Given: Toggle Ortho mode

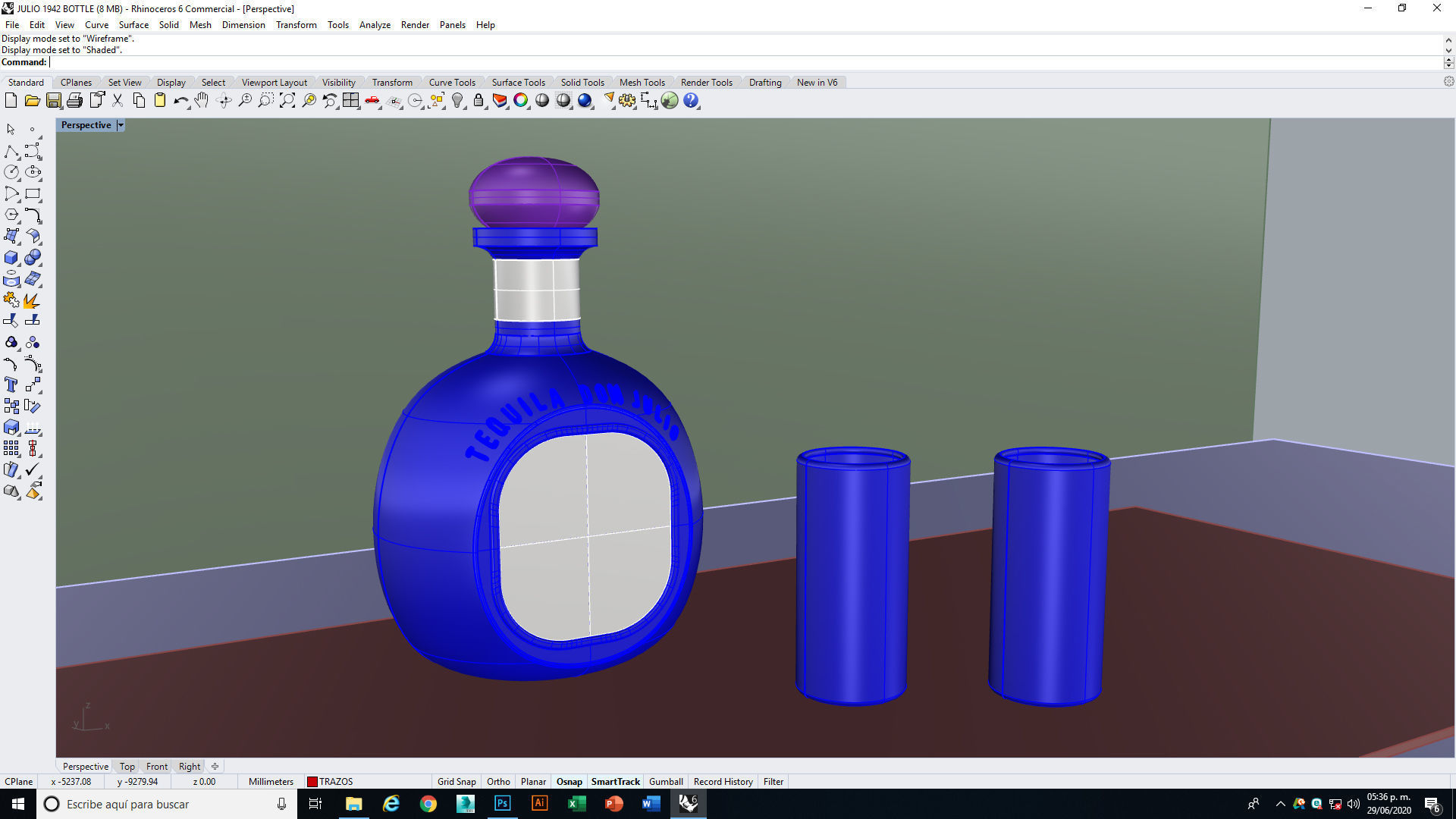Looking at the screenshot, I should [x=498, y=781].
